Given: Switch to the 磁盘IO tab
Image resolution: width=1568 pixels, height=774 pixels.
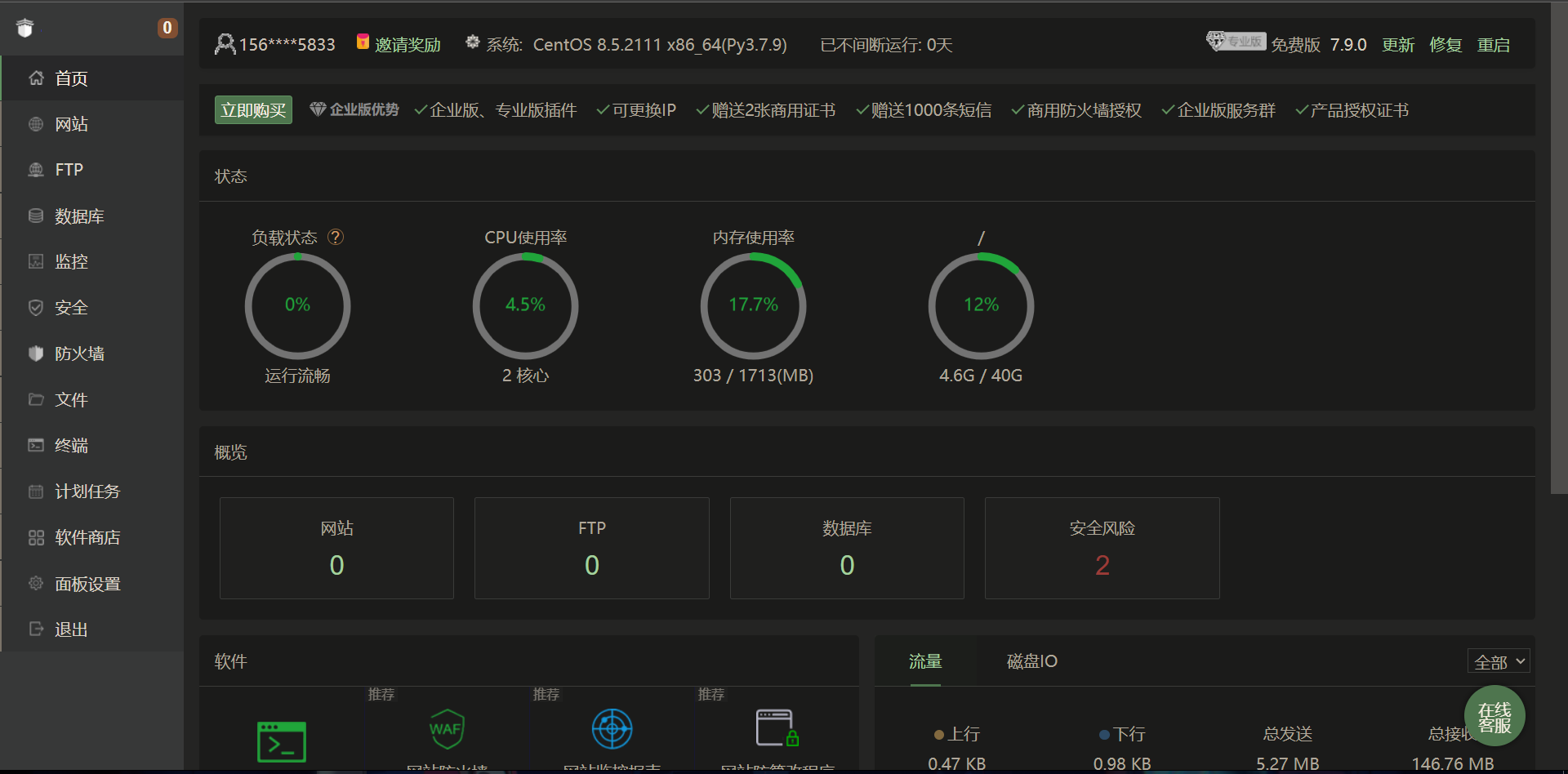Looking at the screenshot, I should tap(1032, 661).
